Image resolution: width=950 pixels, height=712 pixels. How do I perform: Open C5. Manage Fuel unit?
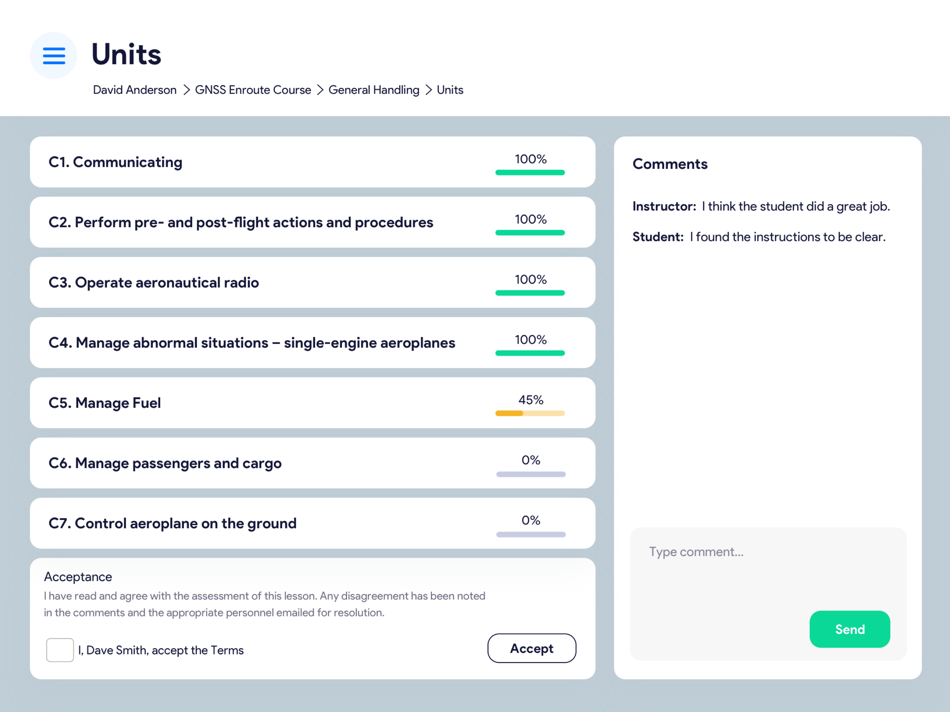tap(313, 402)
